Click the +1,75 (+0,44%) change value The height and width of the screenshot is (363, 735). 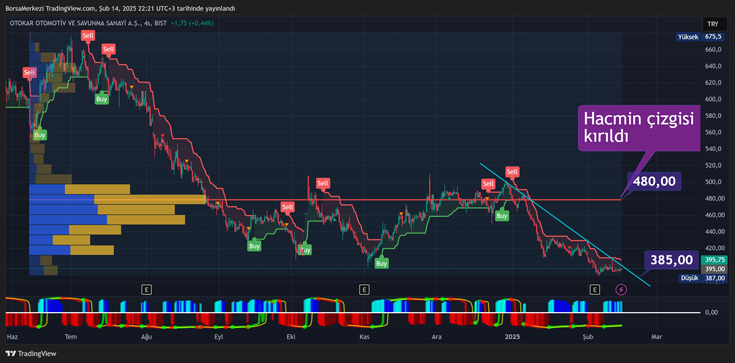(192, 23)
